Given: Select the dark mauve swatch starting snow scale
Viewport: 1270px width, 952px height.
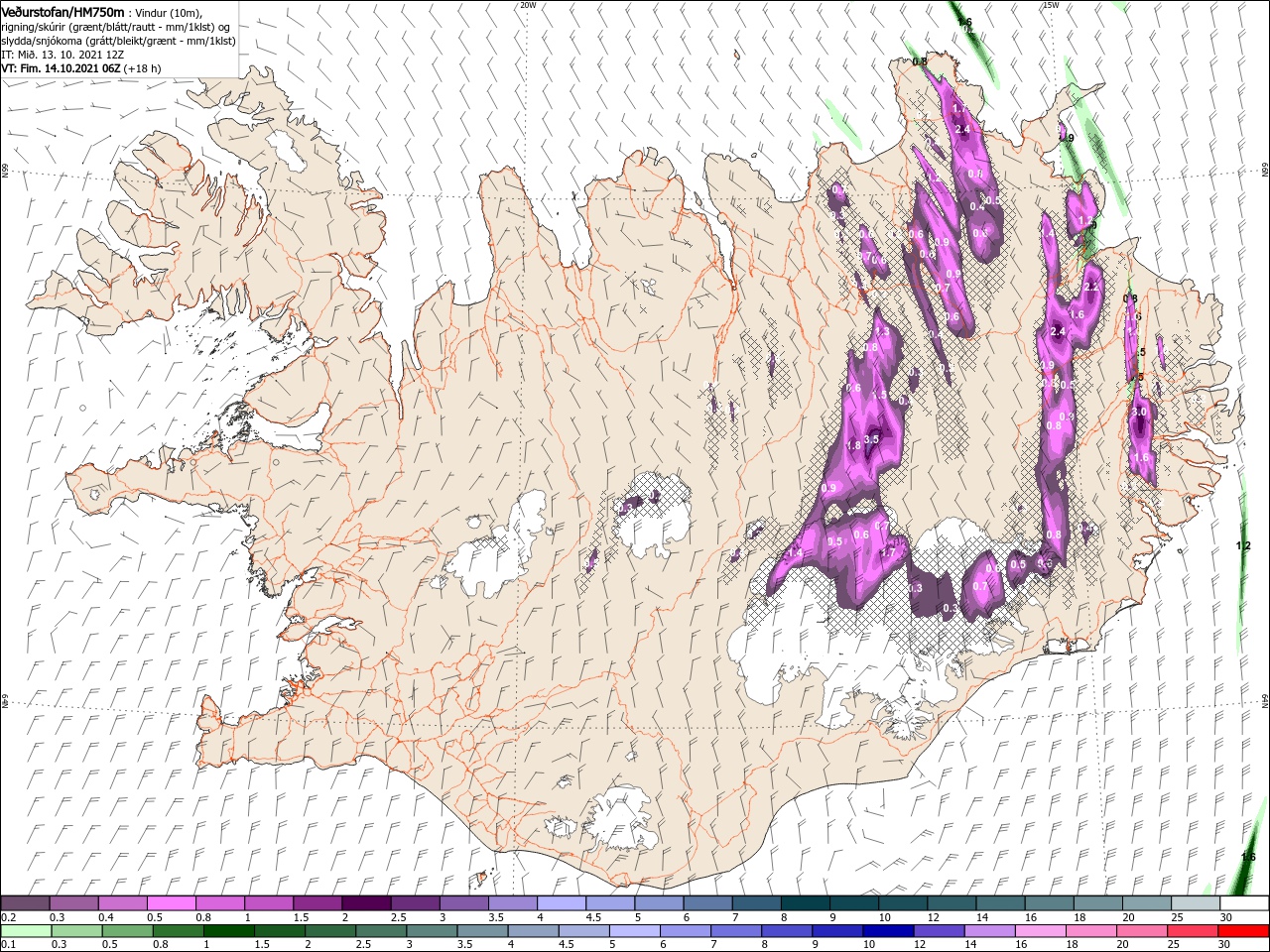Looking at the screenshot, I should (x=25, y=903).
